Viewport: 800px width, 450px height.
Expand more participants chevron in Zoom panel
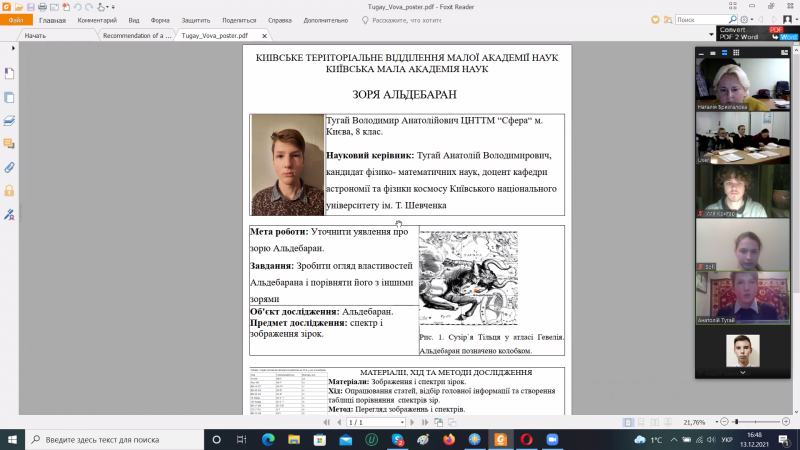click(743, 373)
